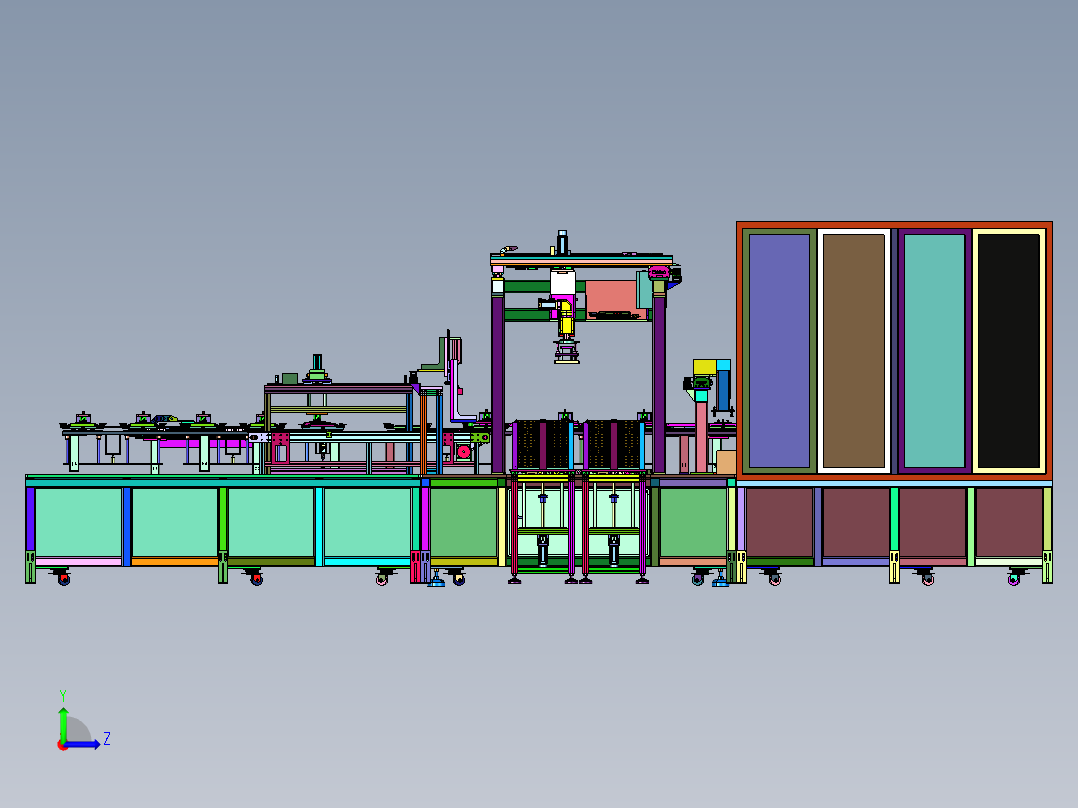Select the yellow box atop the pink column
The width and height of the screenshot is (1078, 808).
coord(705,367)
